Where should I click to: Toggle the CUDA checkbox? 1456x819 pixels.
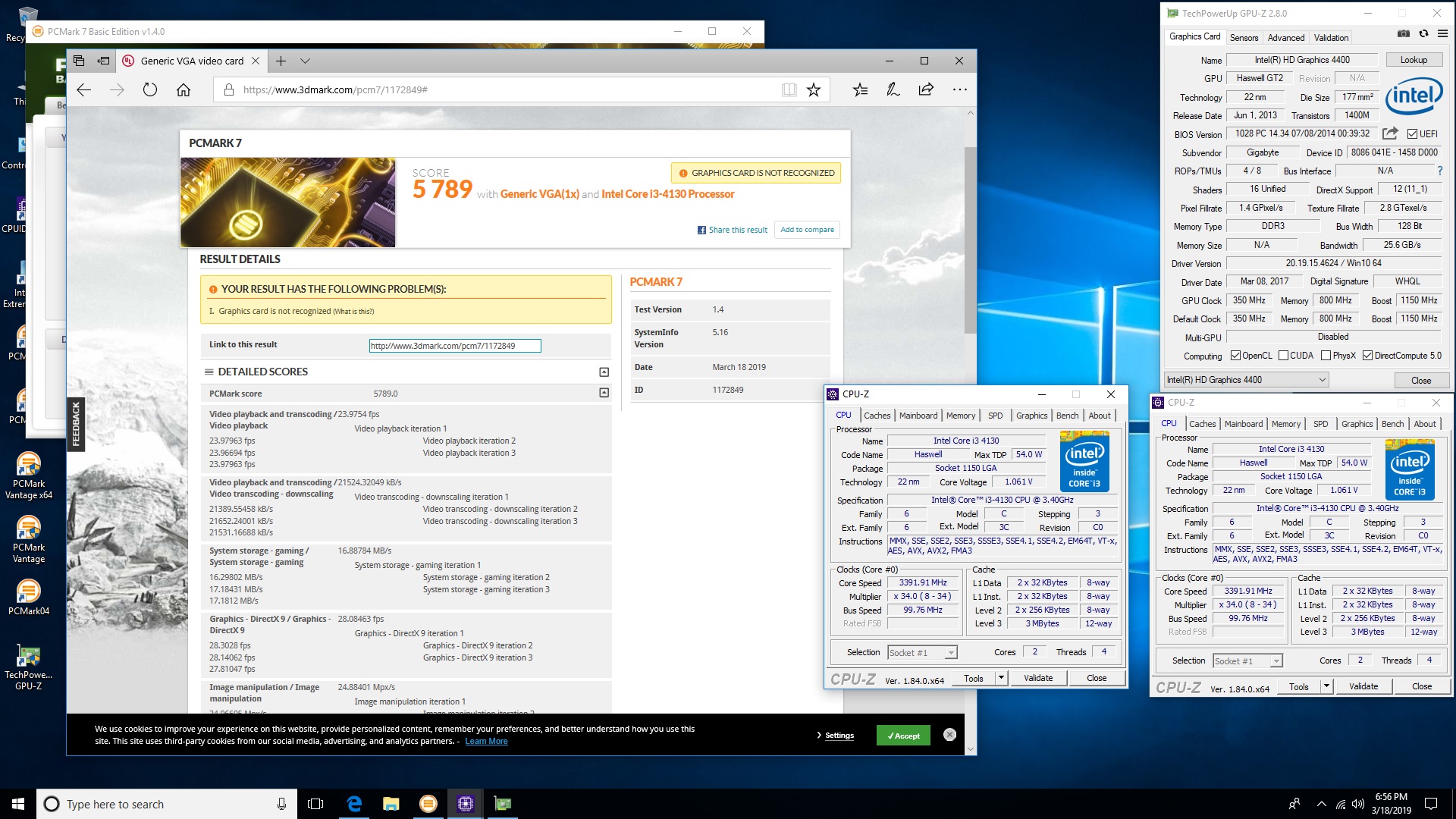pyautogui.click(x=1283, y=356)
